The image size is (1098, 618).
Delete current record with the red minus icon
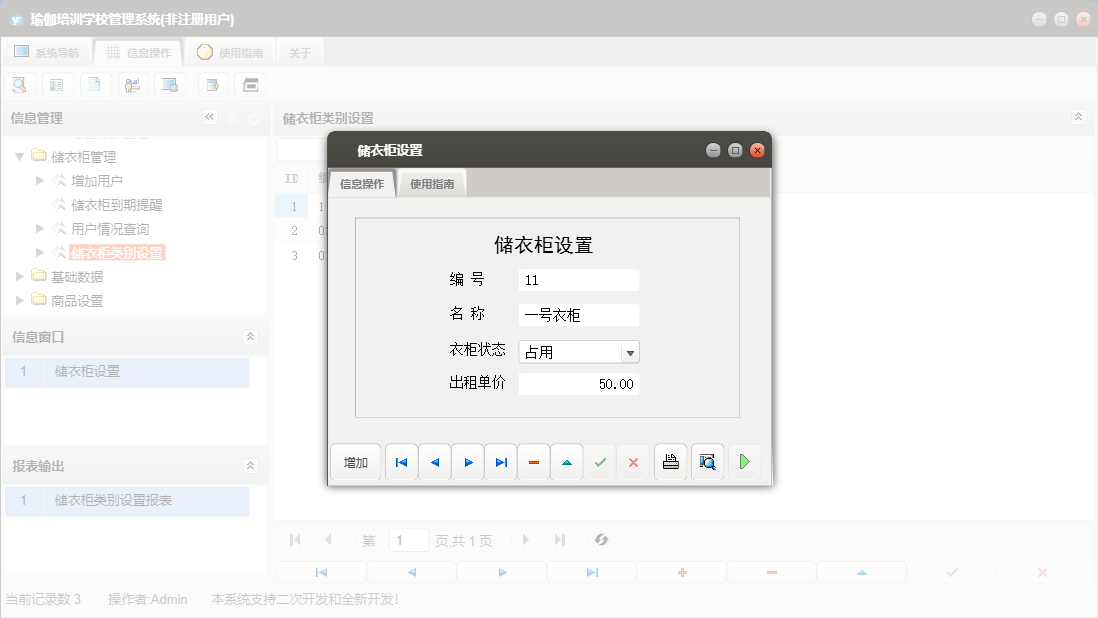[x=533, y=461]
